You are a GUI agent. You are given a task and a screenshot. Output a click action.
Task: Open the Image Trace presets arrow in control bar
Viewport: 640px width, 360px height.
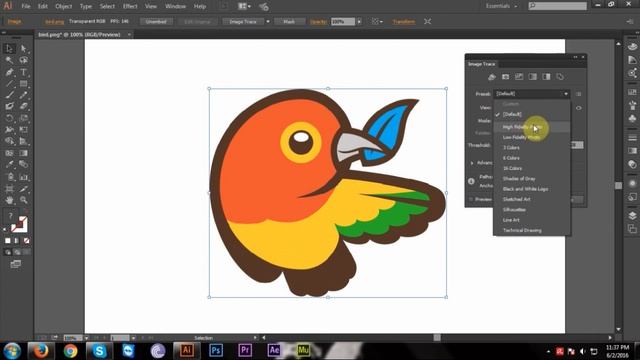pyautogui.click(x=268, y=21)
